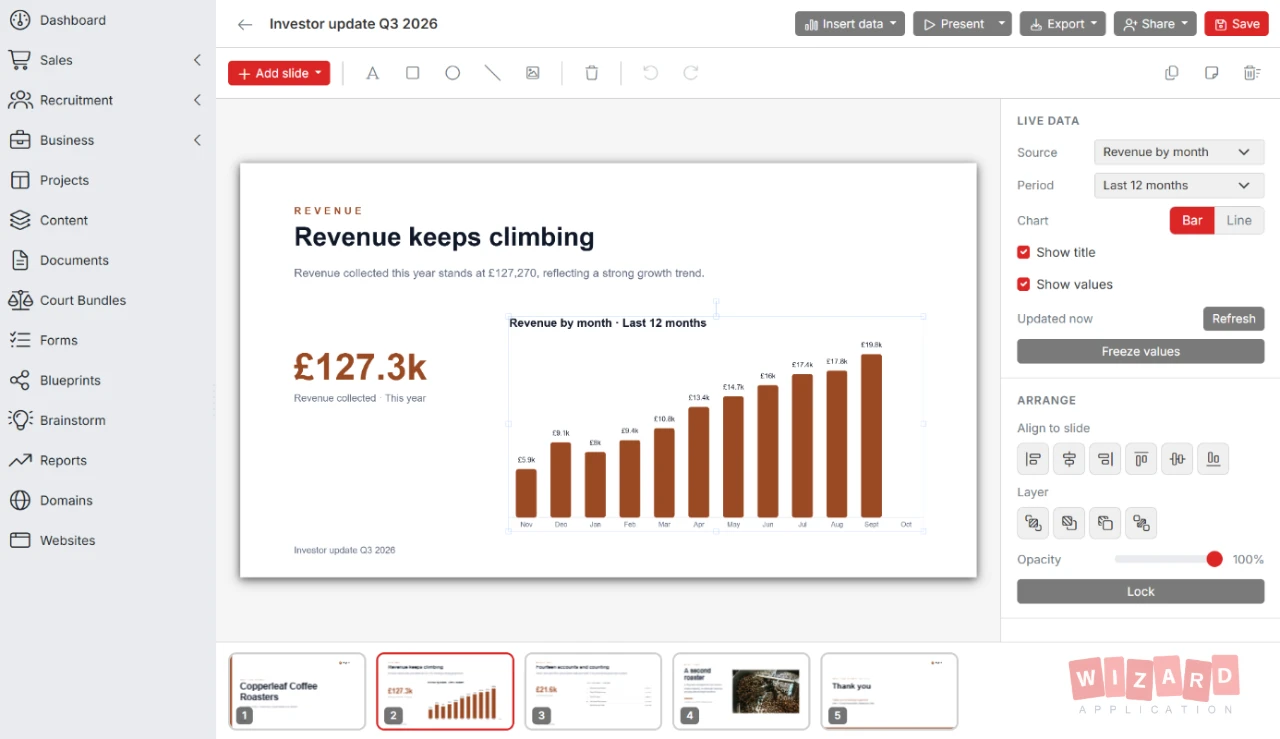Click the £127.3k figure on the slide
The width and height of the screenshot is (1280, 739).
[x=360, y=367]
